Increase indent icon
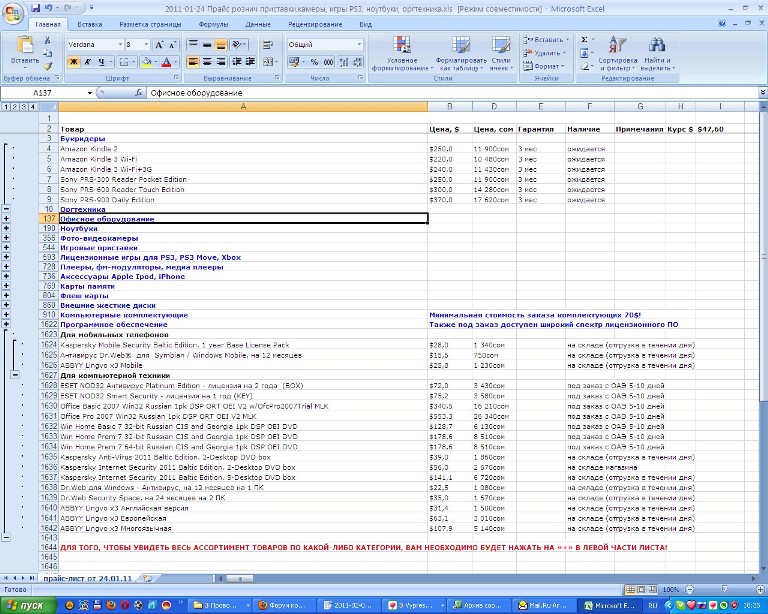This screenshot has width=768, height=614. (250, 62)
